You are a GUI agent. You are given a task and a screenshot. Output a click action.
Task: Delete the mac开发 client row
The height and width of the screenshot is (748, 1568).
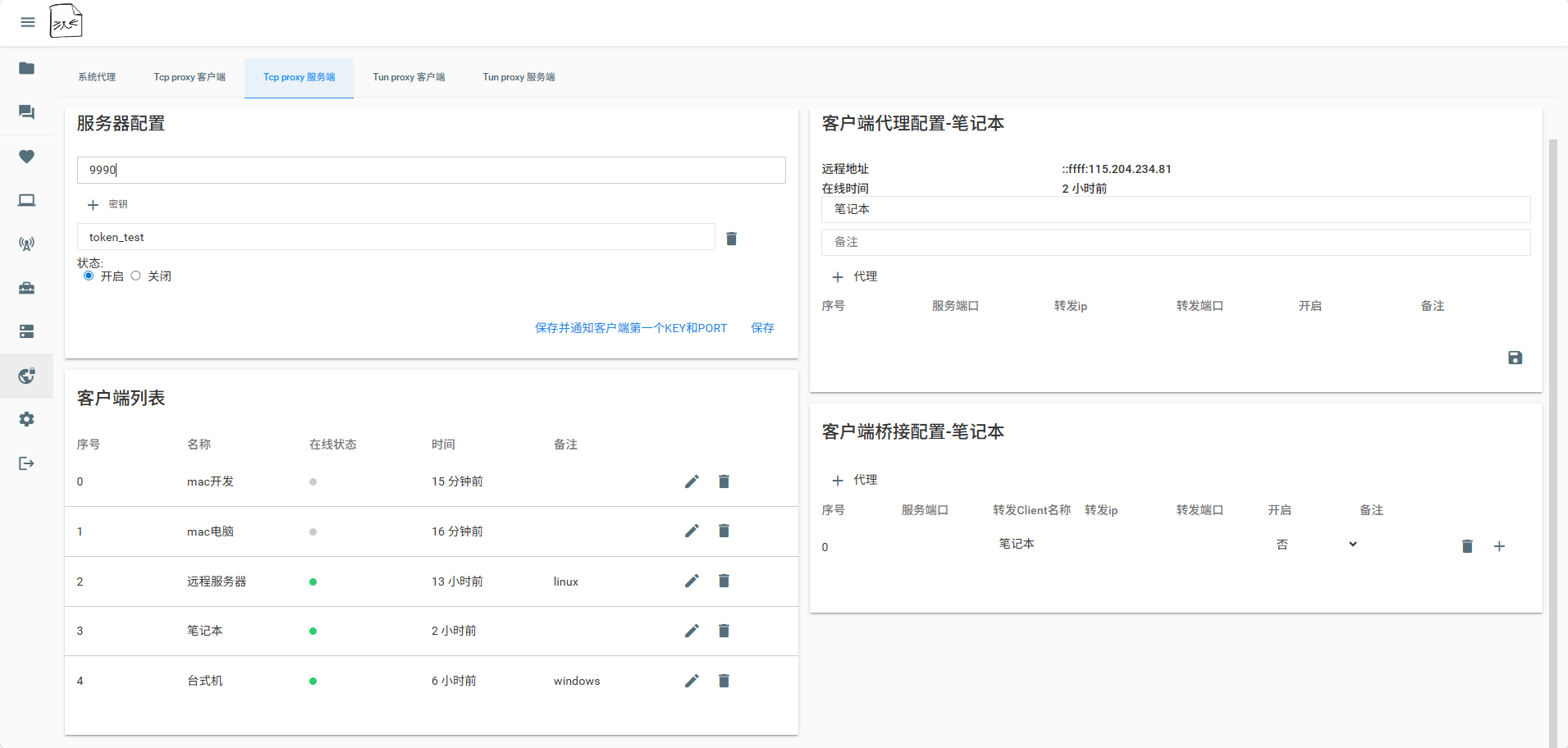click(x=724, y=481)
